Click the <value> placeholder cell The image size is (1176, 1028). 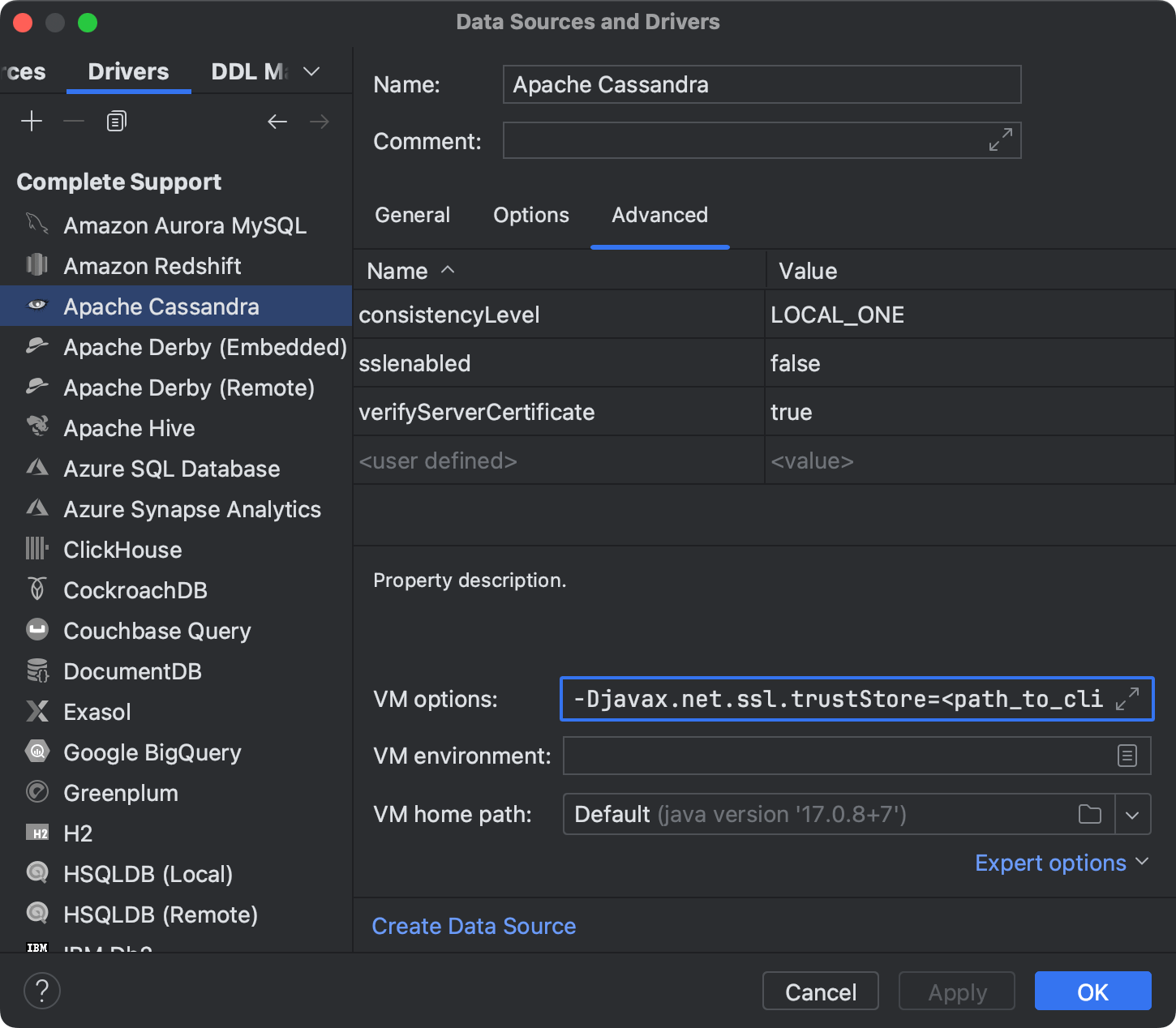pyautogui.click(x=969, y=460)
